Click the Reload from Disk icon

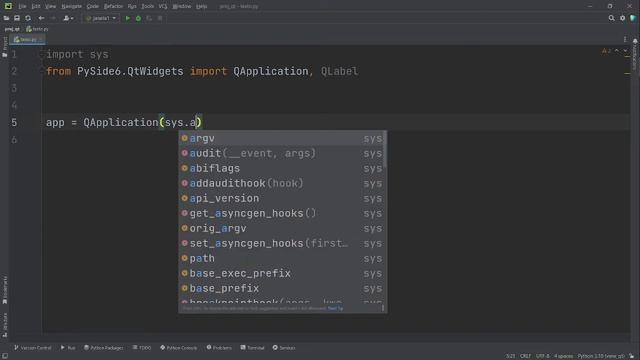[28, 18]
